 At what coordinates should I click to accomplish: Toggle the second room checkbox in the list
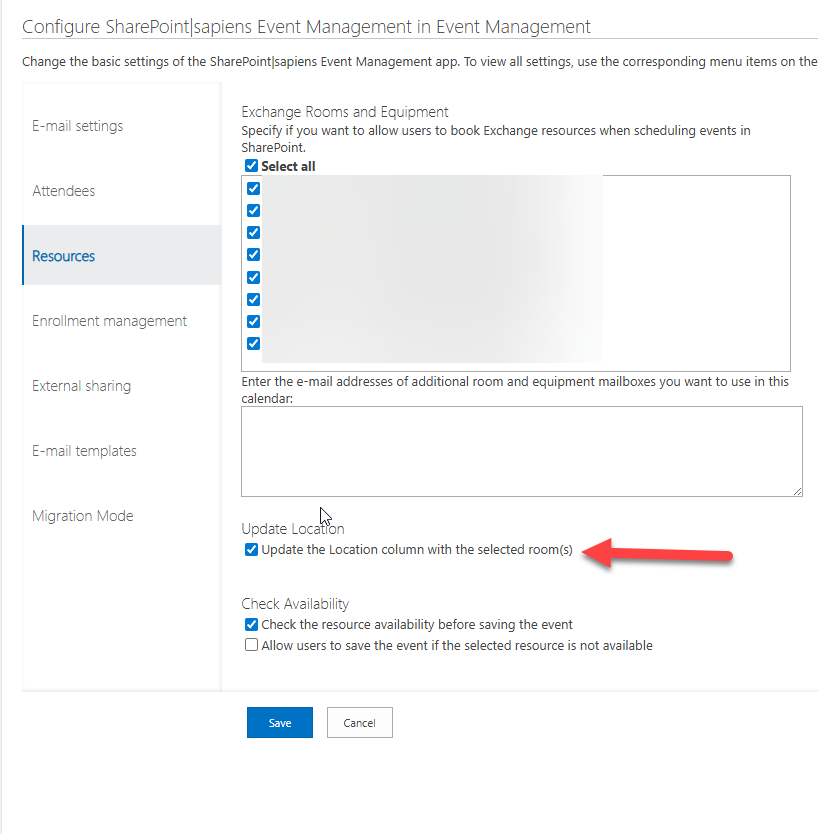click(253, 210)
